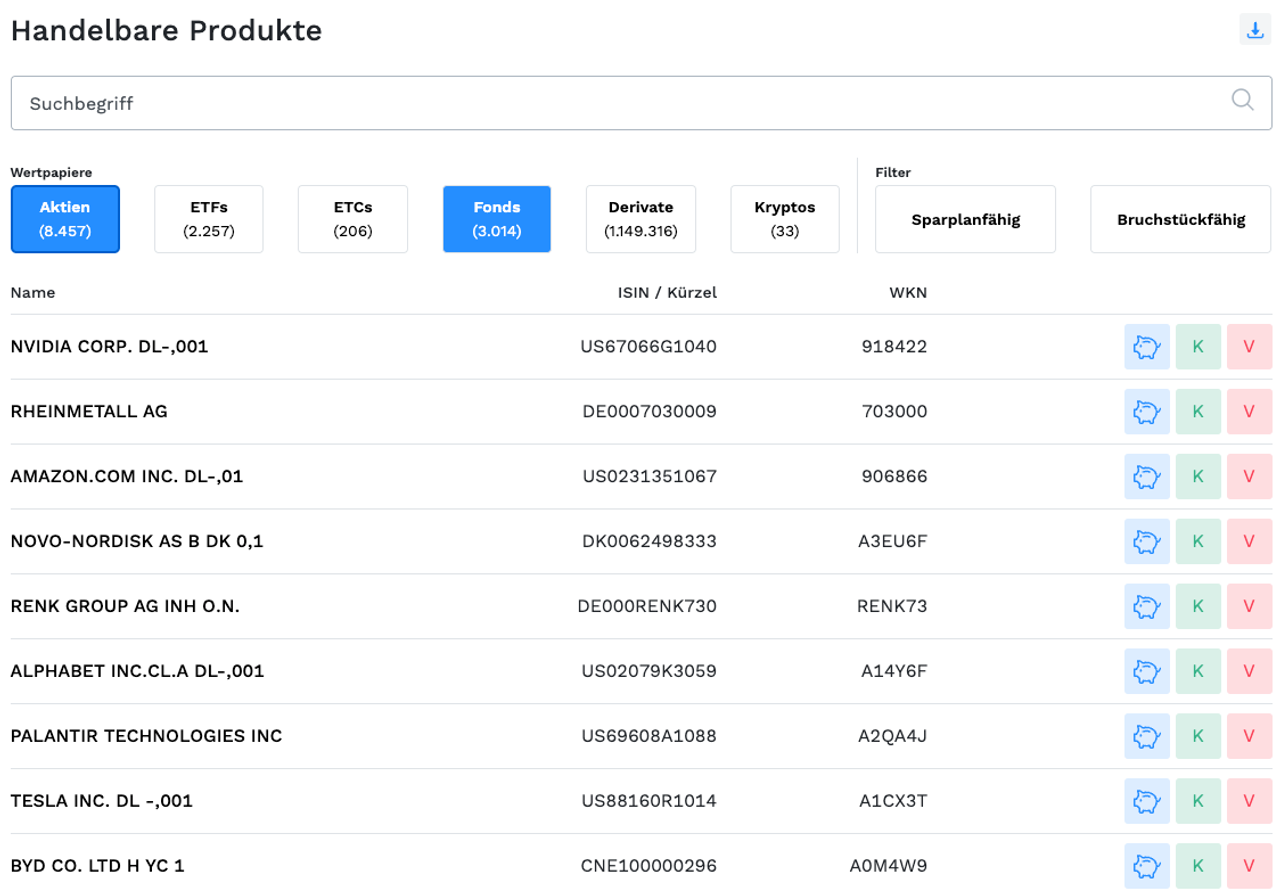Viewport: 1280px width, 896px height.
Task: Select the RHEINMETALL AG row name
Action: [x=89, y=412]
